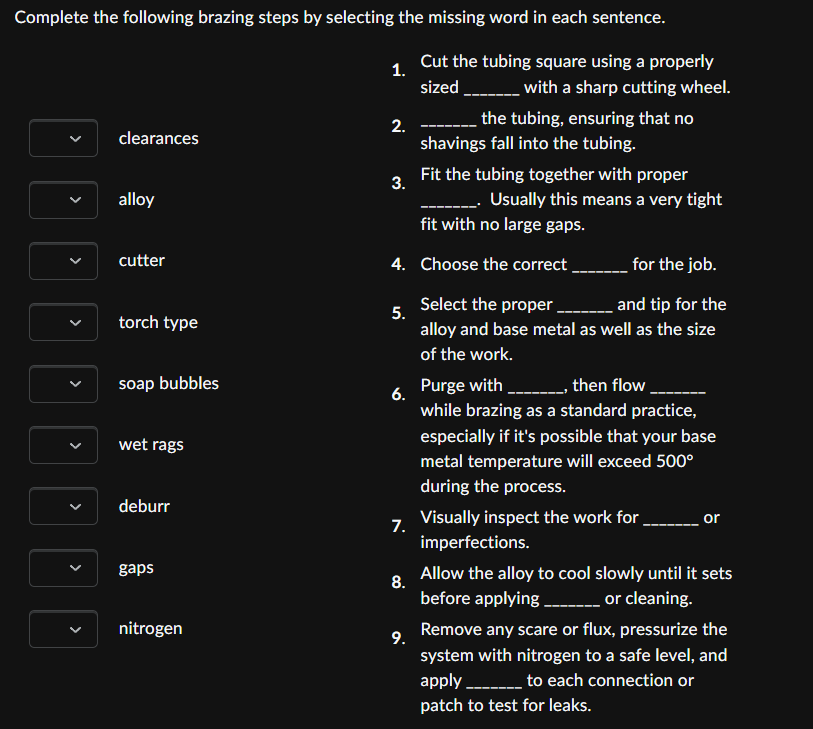The width and height of the screenshot is (813, 729).
Task: Open the dropdown beside wet rags
Action: click(x=63, y=445)
